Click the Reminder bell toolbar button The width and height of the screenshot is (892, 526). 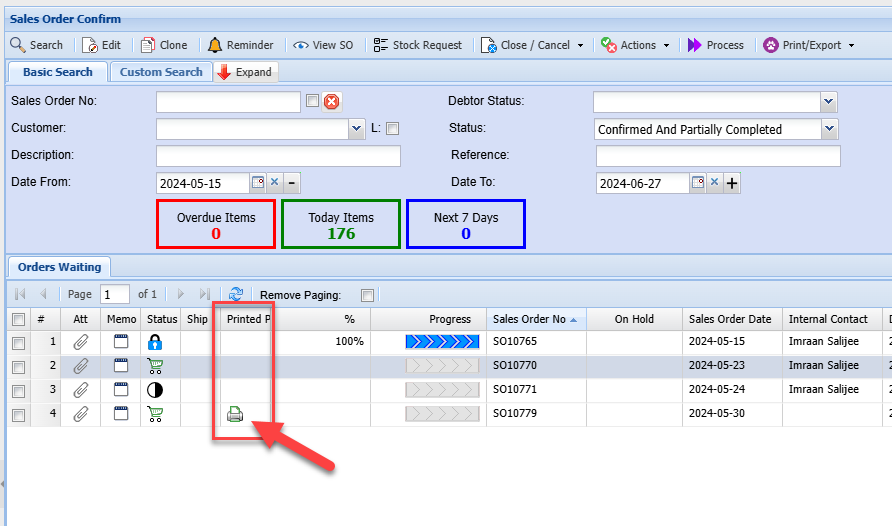click(240, 45)
